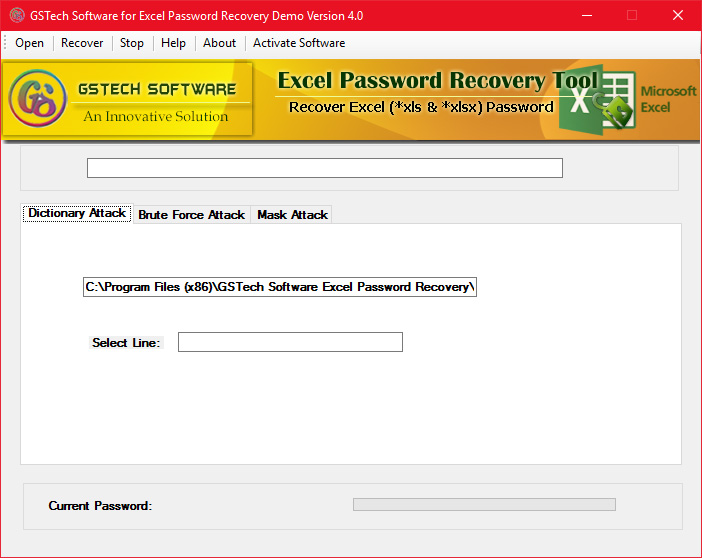
Task: Minimize the GSTech window
Action: click(x=587, y=15)
